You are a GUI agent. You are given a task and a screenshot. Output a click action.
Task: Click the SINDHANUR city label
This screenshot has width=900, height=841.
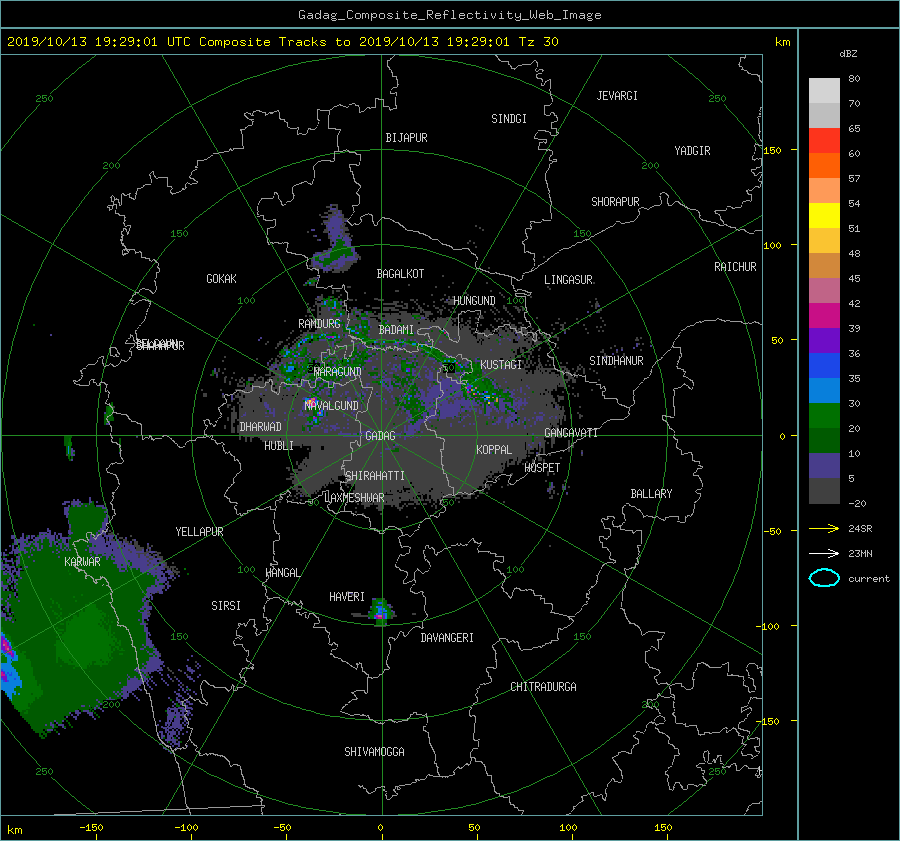(x=616, y=361)
